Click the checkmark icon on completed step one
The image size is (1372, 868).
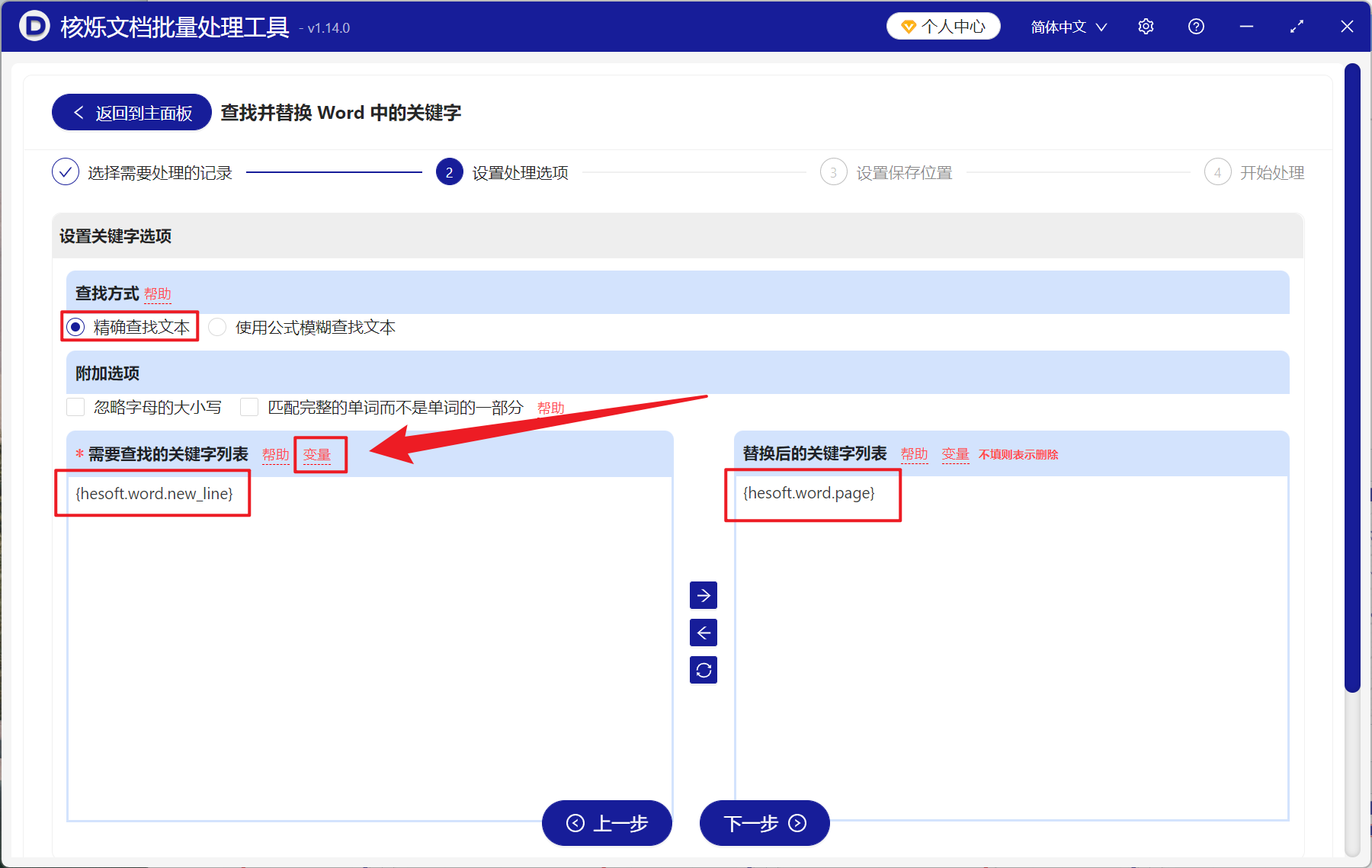[x=66, y=172]
